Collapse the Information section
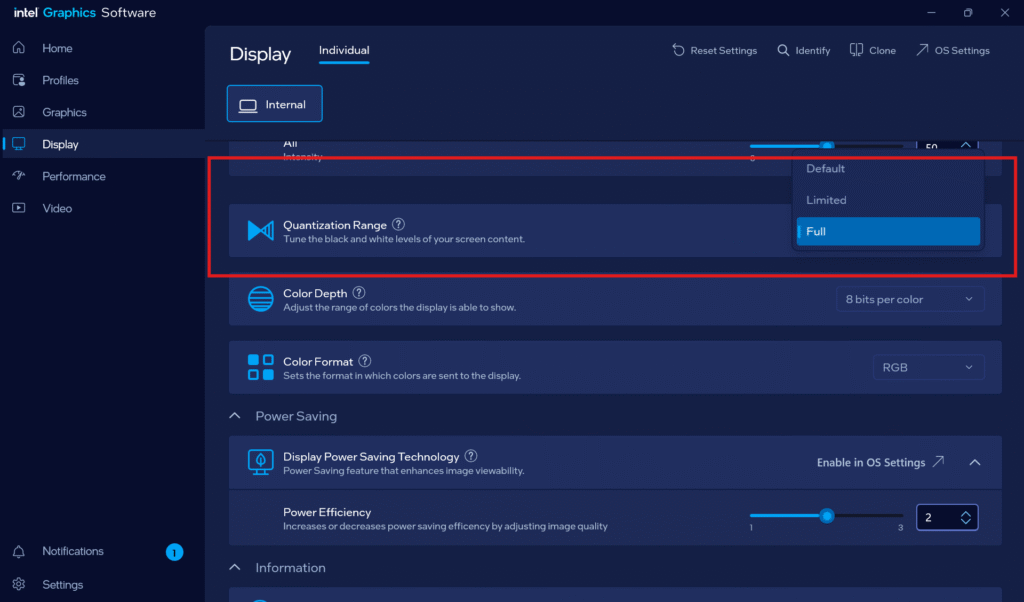This screenshot has height=602, width=1024. pos(235,567)
